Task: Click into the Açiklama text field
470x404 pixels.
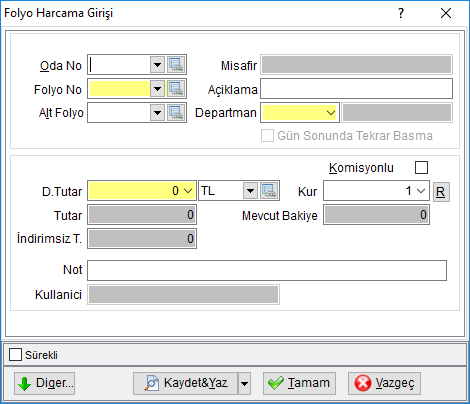Action: (356, 89)
